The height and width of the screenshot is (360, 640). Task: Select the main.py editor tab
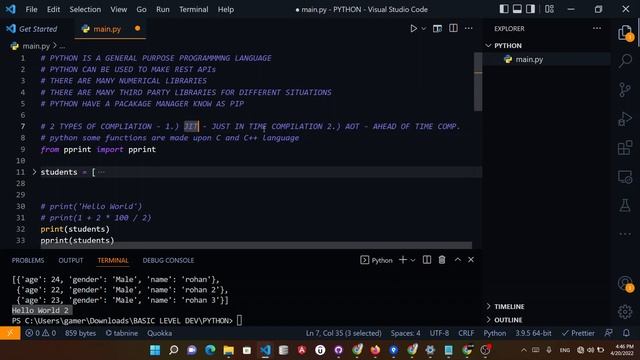107,29
